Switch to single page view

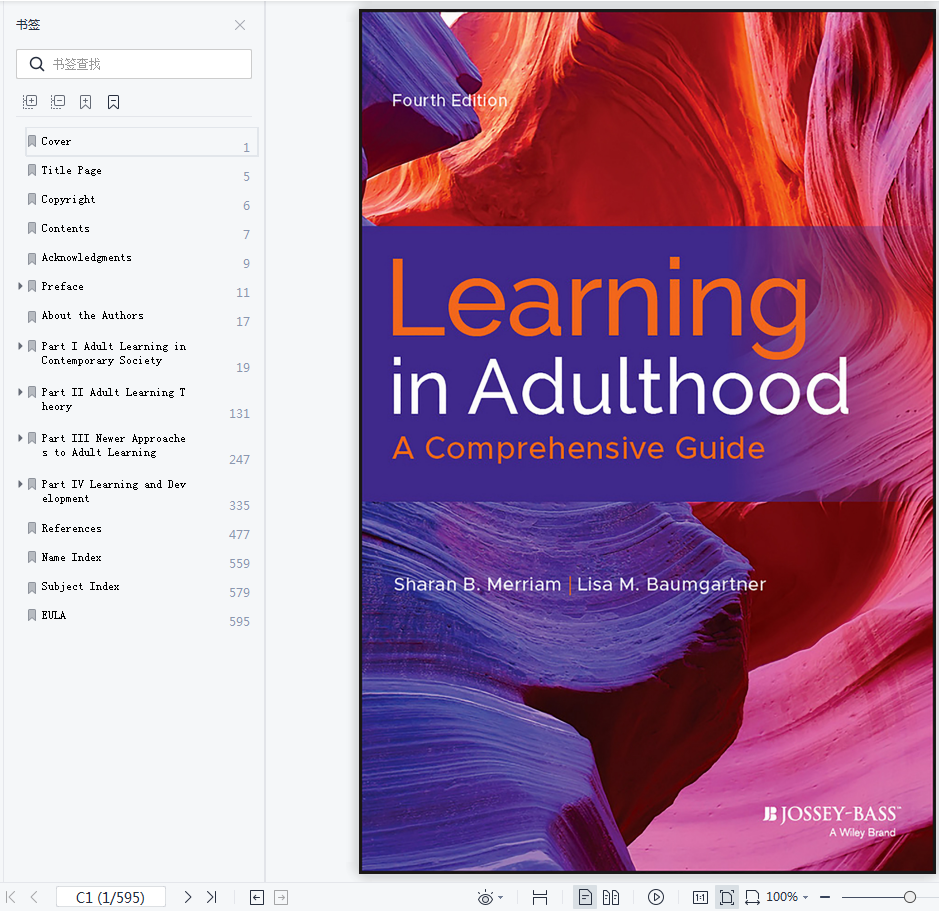(x=585, y=897)
